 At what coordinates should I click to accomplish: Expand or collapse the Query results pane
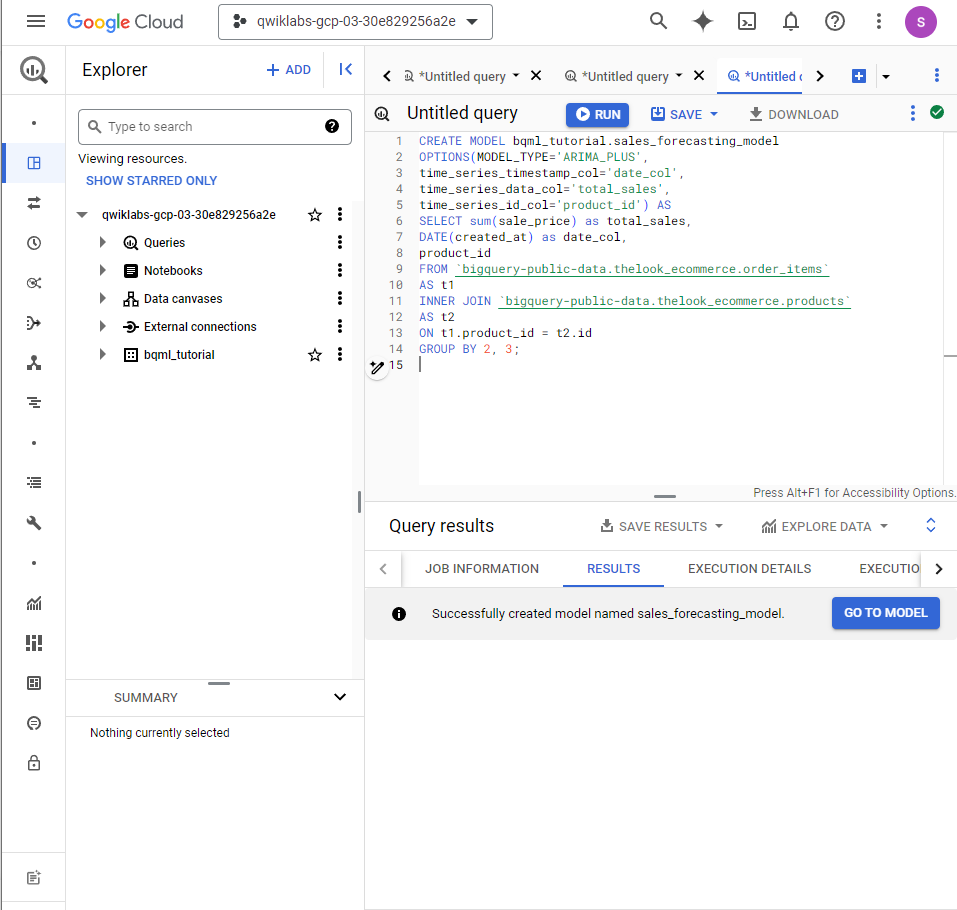931,525
